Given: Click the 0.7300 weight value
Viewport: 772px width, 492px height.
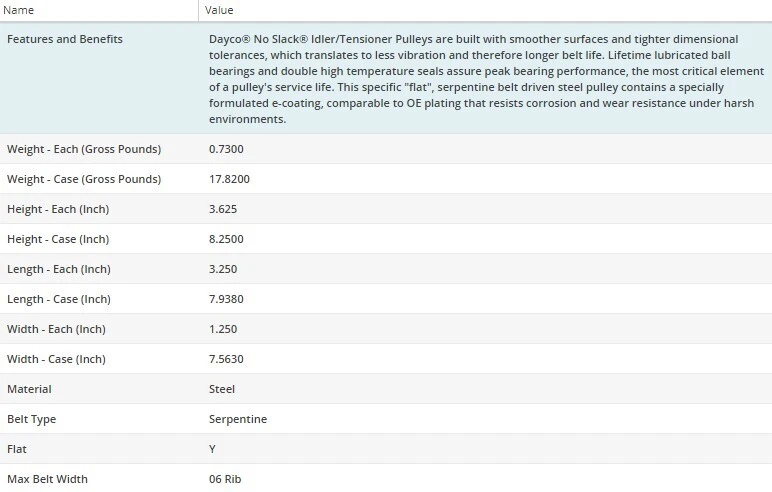Looking at the screenshot, I should [226, 149].
